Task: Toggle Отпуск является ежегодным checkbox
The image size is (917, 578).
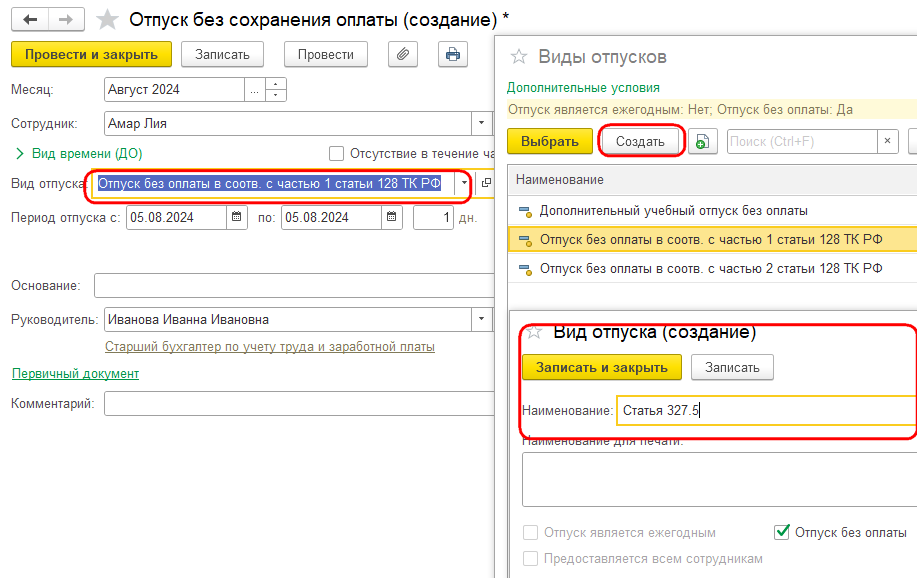Action: coord(530,532)
